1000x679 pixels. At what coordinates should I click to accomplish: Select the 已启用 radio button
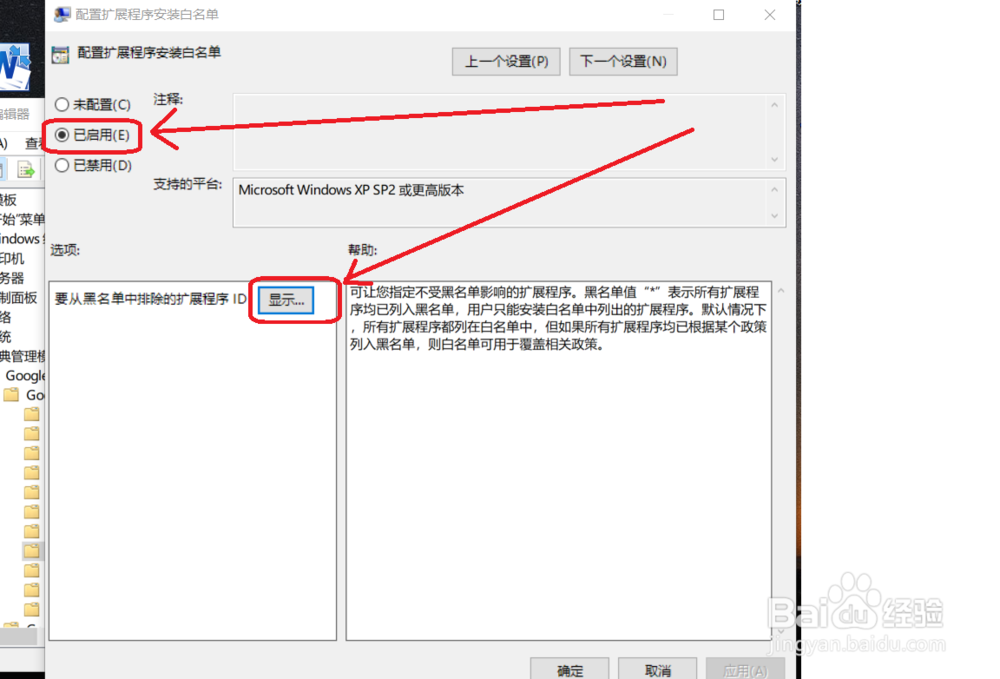(61, 134)
